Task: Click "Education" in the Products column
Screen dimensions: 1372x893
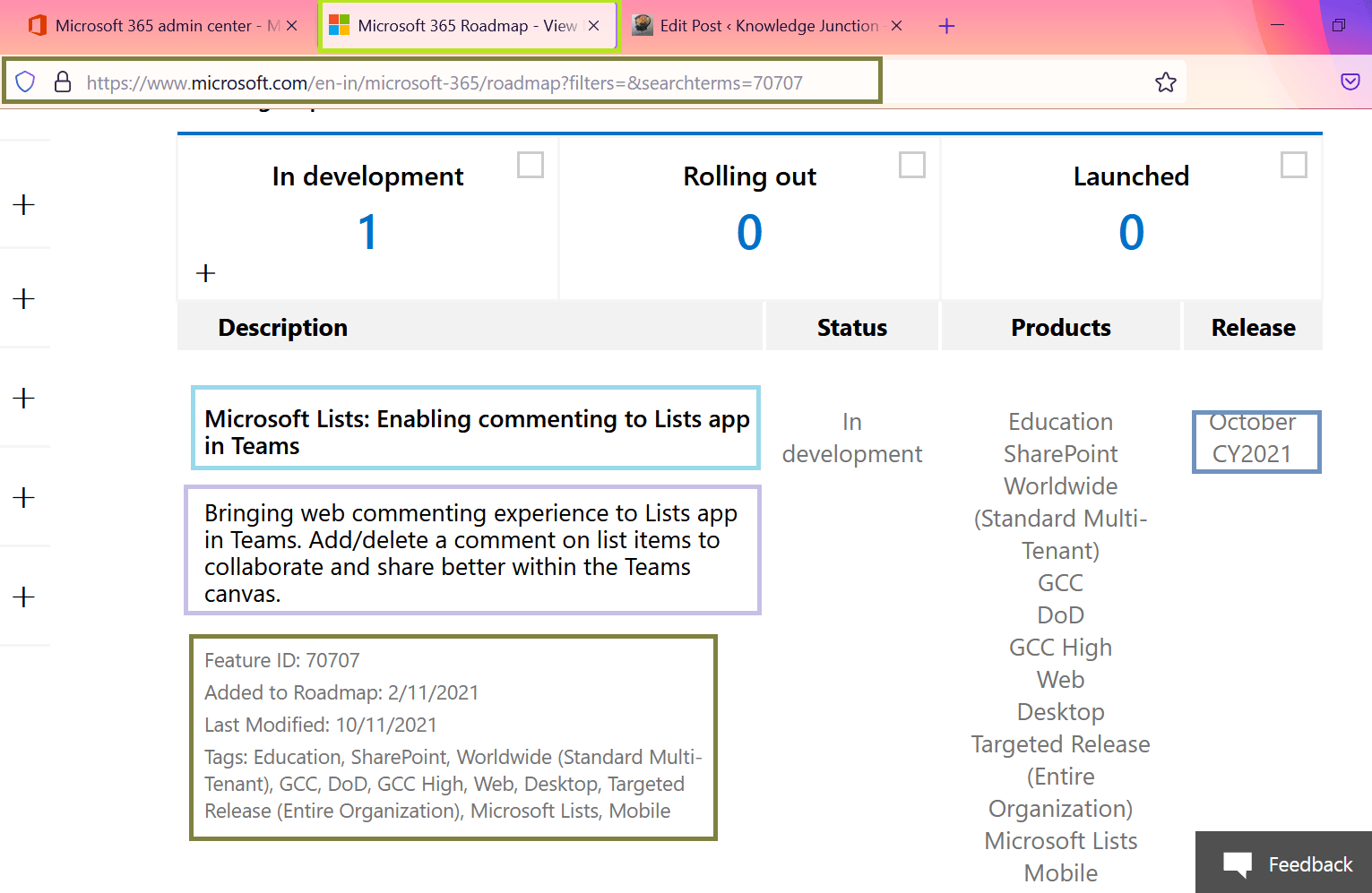Action: [1061, 422]
